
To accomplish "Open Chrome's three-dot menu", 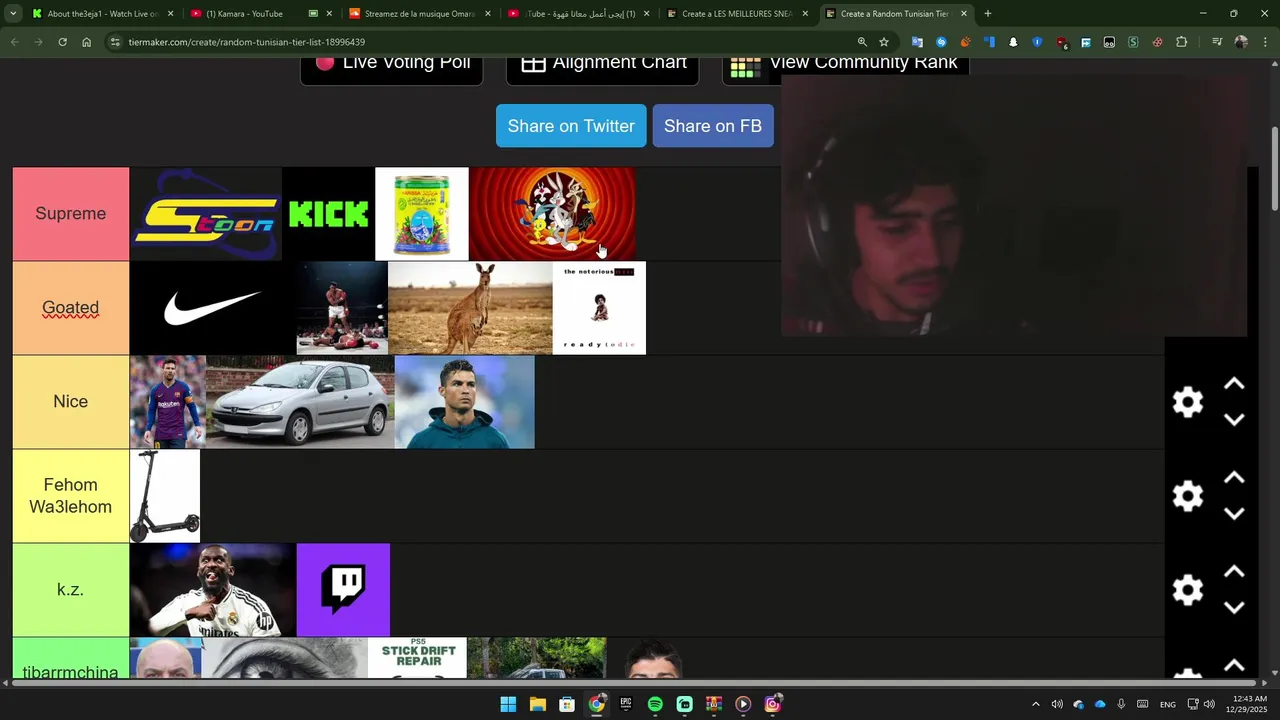I will coord(1264,42).
